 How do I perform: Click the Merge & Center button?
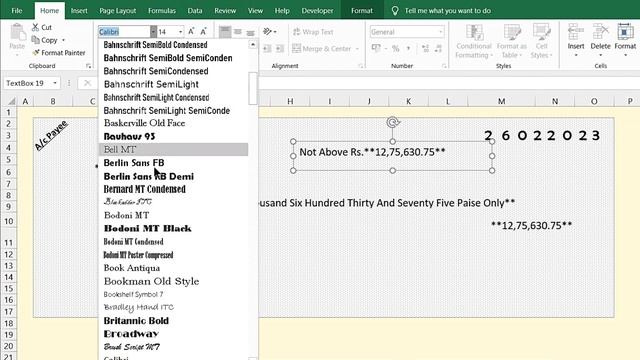tap(322, 49)
